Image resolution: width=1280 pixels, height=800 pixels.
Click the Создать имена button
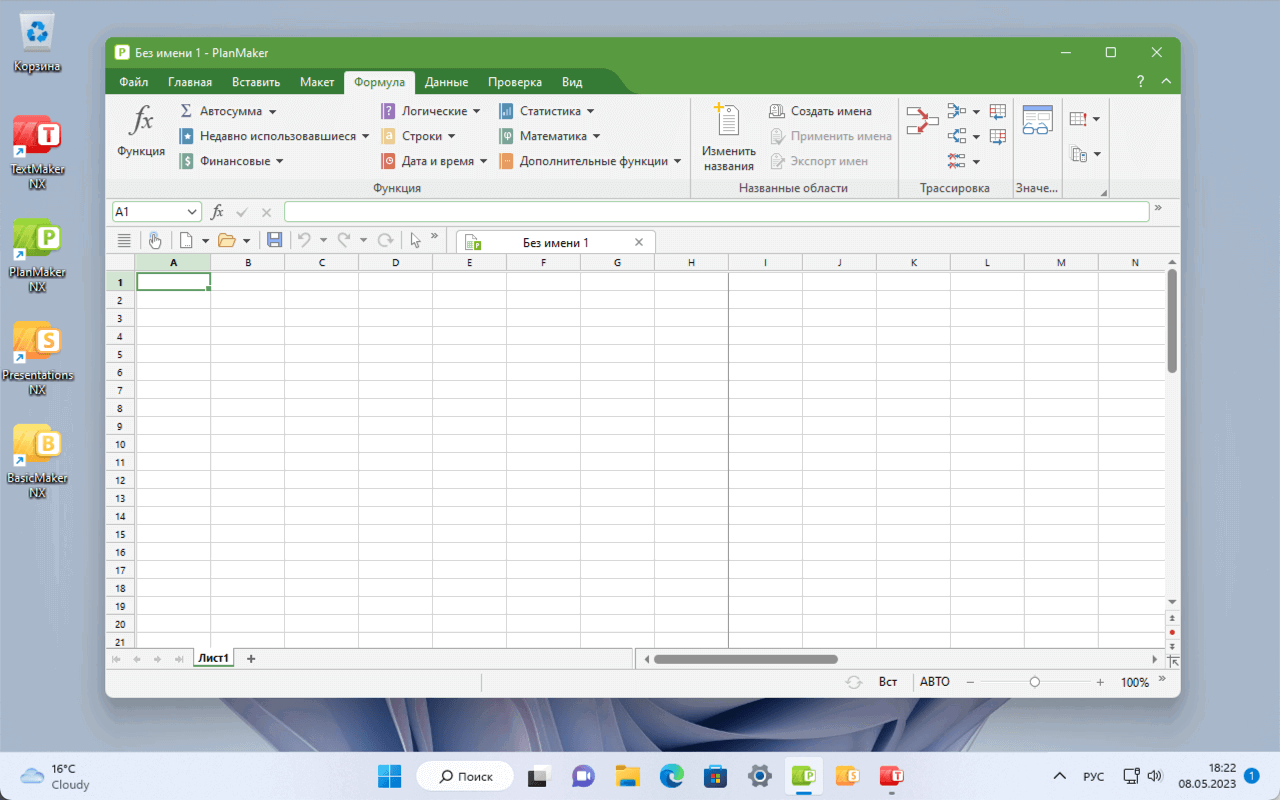(x=821, y=111)
